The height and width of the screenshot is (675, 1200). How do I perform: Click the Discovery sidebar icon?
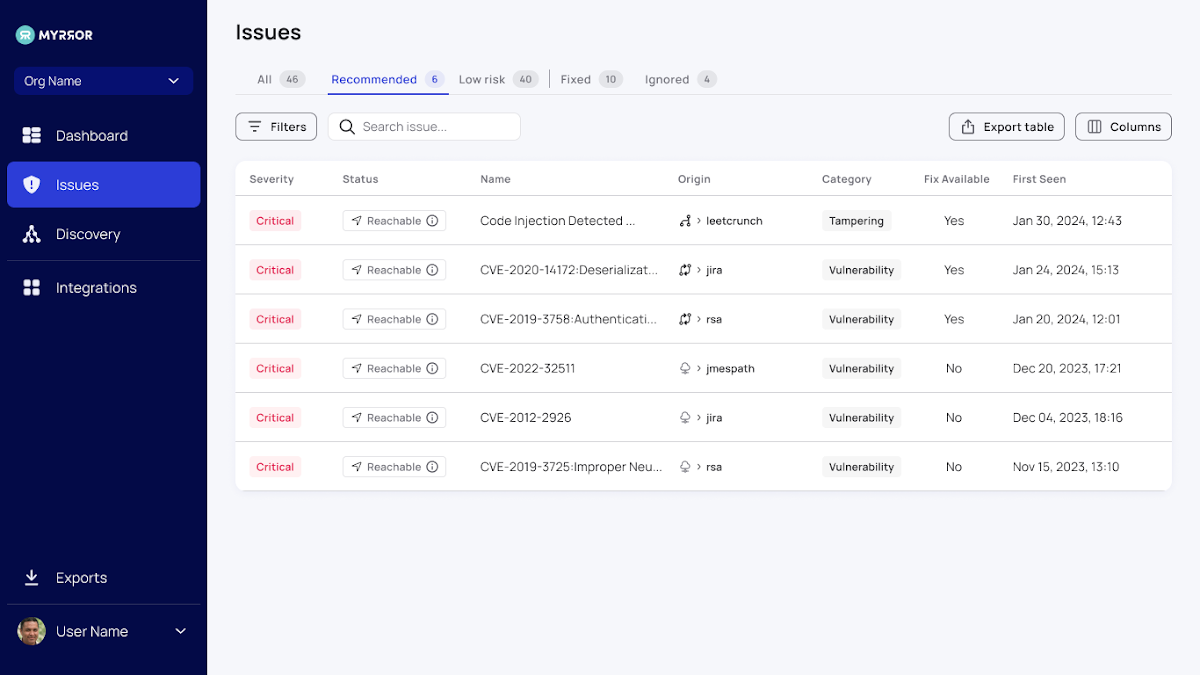tap(32, 234)
